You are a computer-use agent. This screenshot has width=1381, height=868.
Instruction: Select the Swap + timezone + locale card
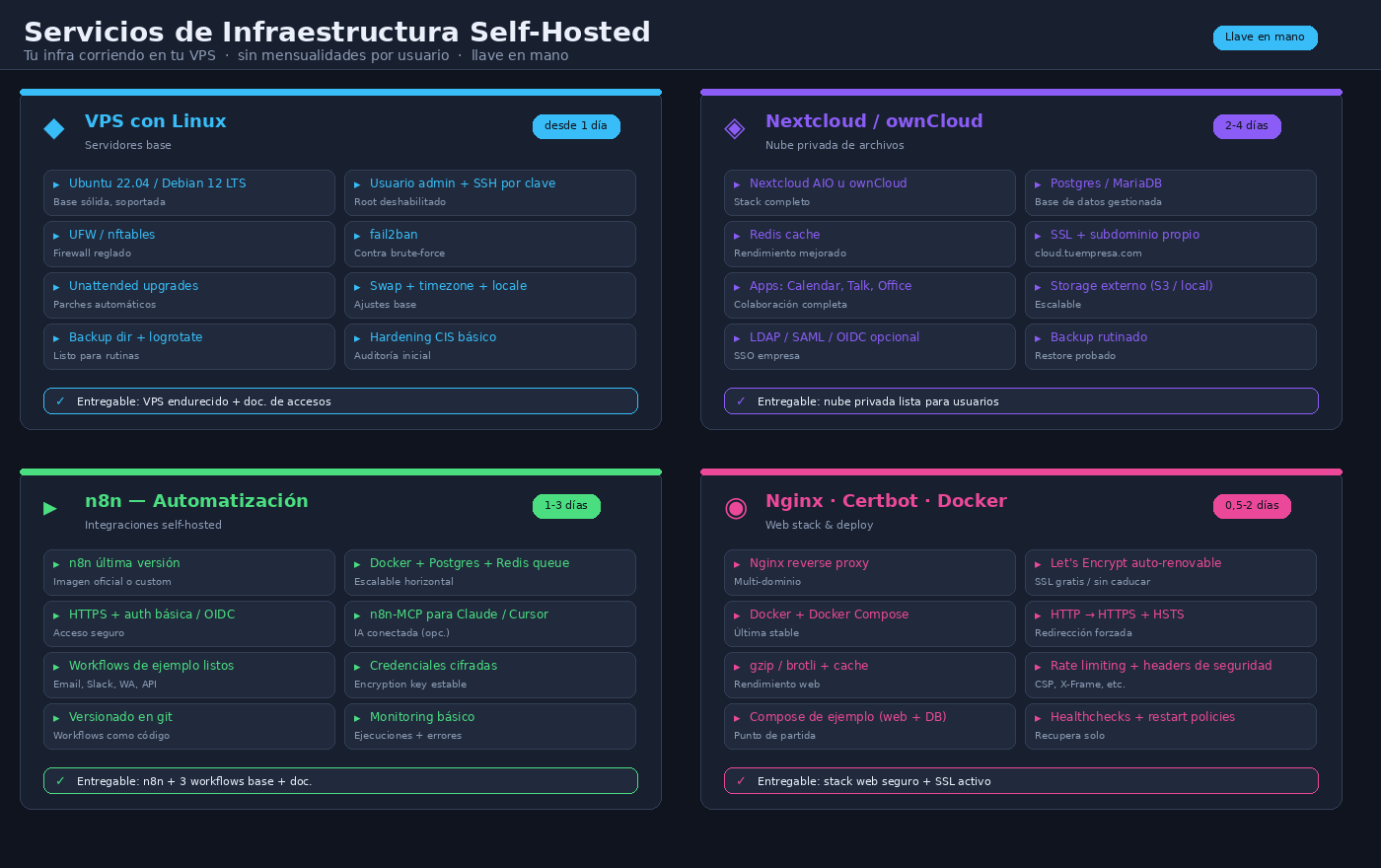(x=490, y=295)
